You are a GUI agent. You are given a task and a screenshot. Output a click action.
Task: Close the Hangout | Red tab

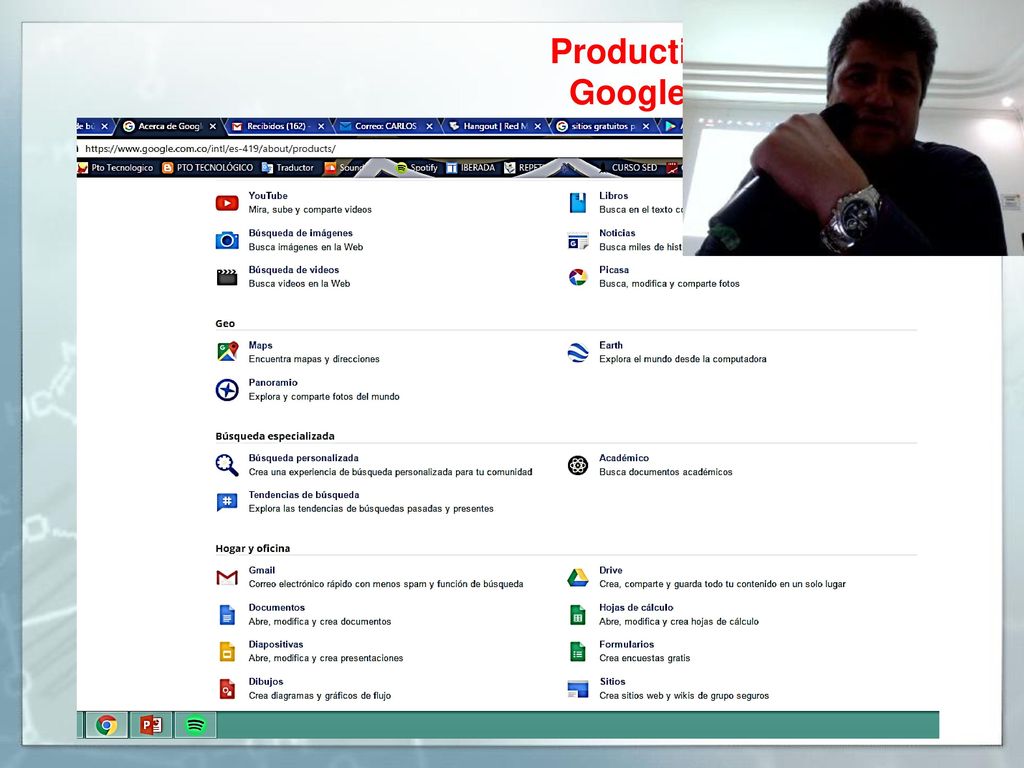538,127
